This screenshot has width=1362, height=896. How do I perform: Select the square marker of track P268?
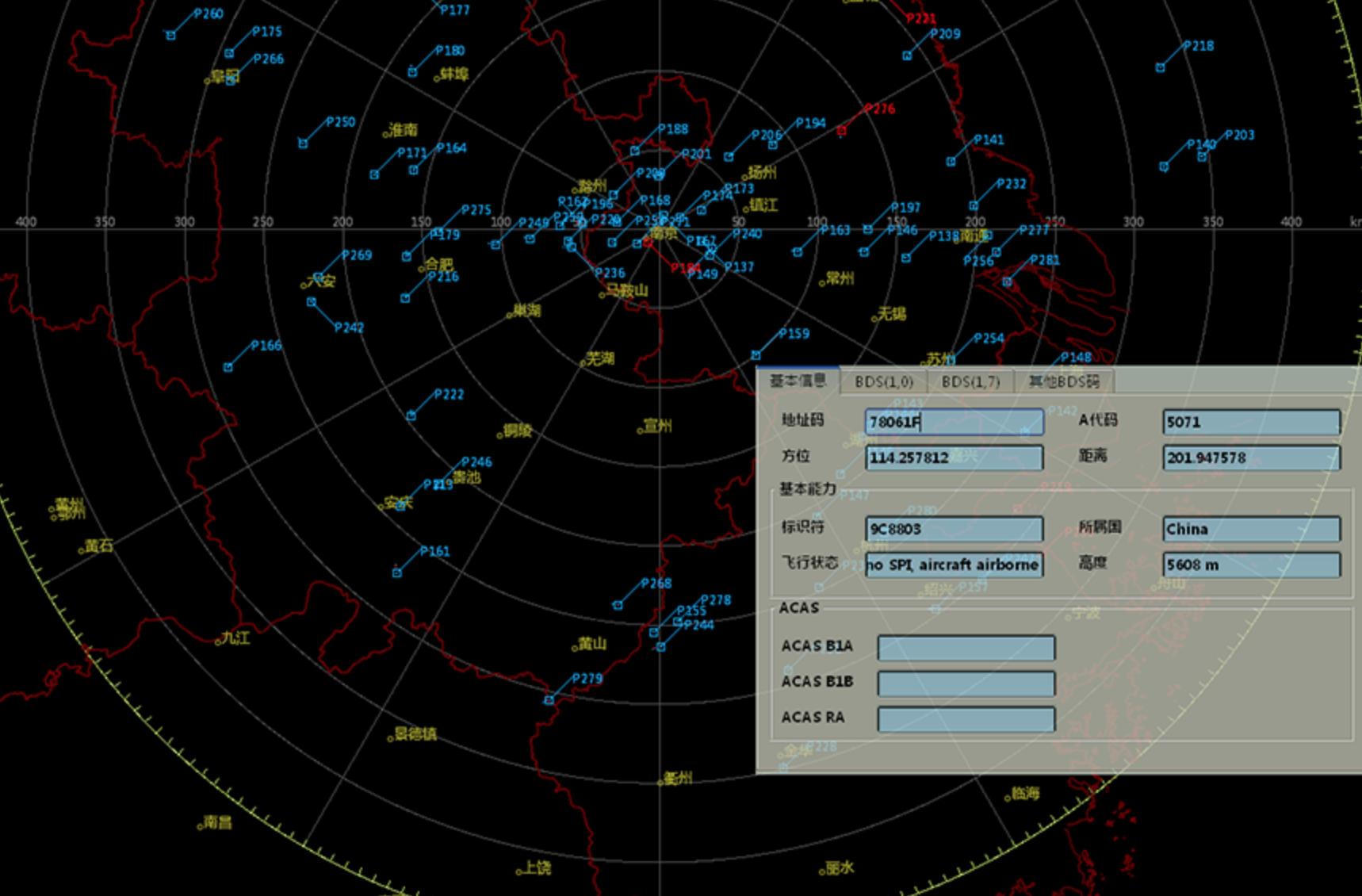(618, 605)
